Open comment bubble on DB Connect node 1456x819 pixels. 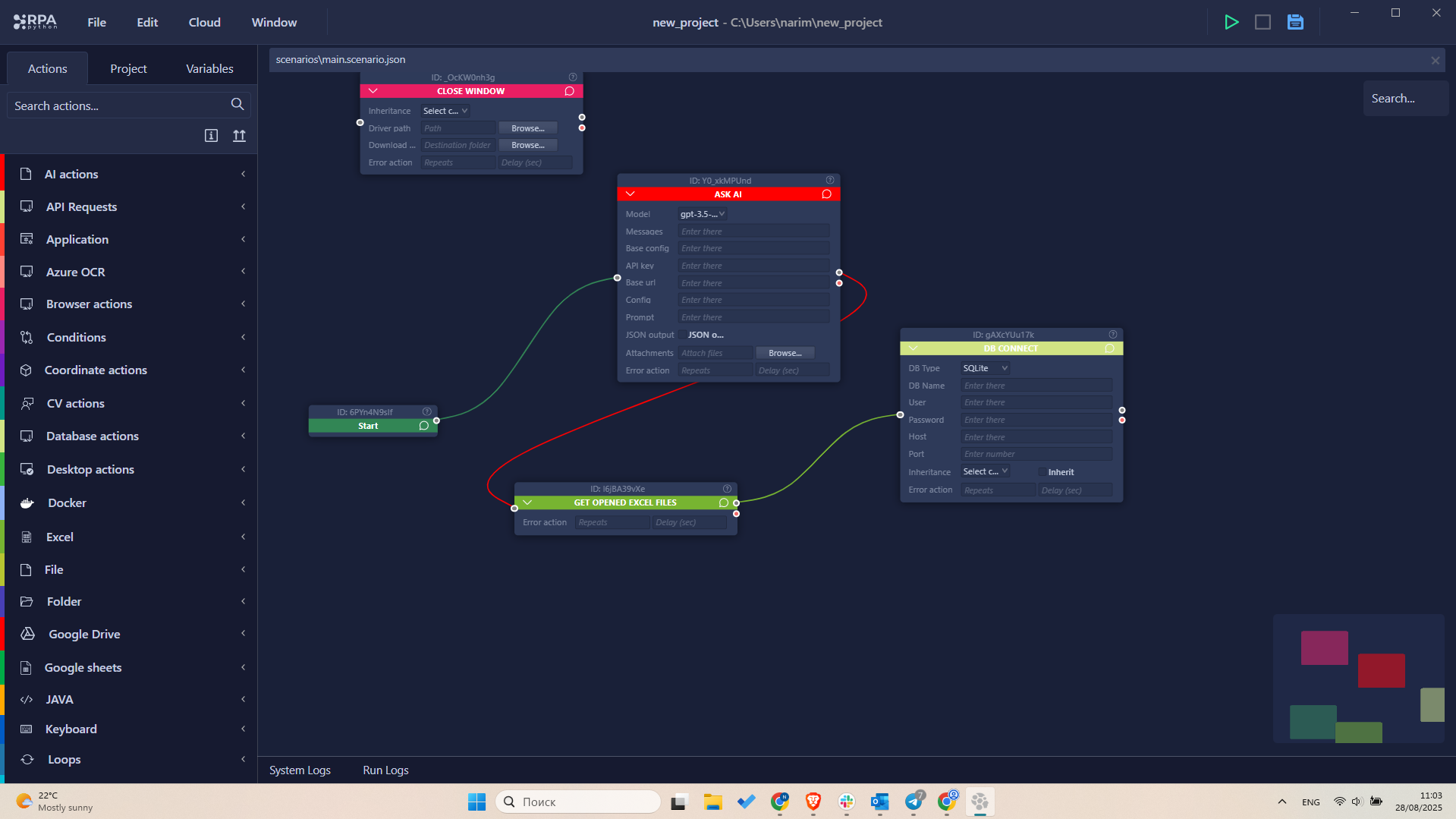pos(1109,348)
